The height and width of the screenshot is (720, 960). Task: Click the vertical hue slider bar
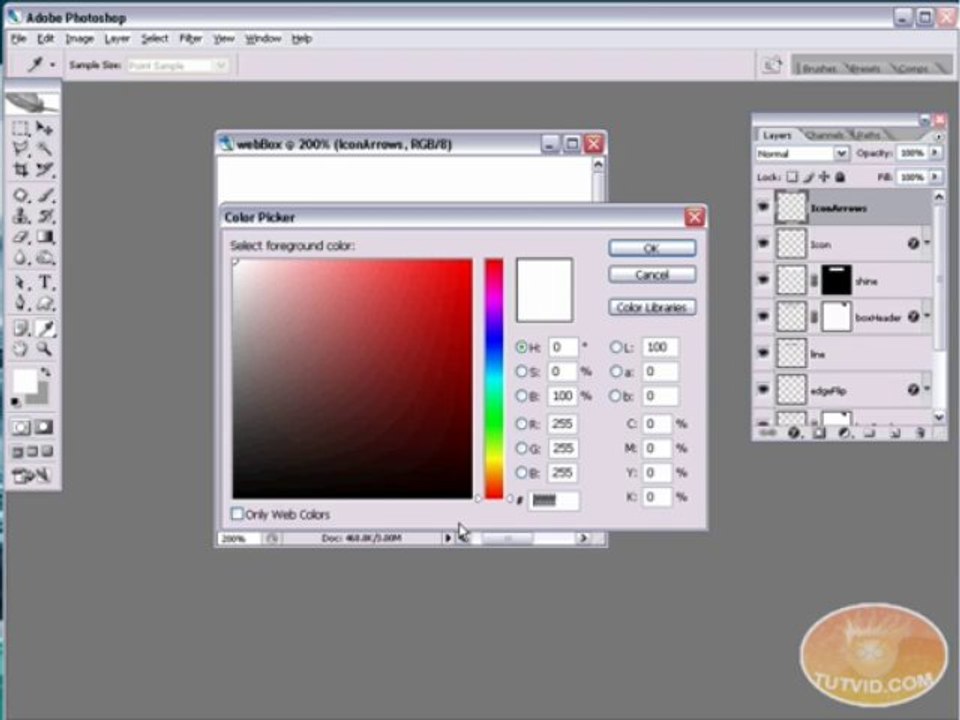pos(494,378)
